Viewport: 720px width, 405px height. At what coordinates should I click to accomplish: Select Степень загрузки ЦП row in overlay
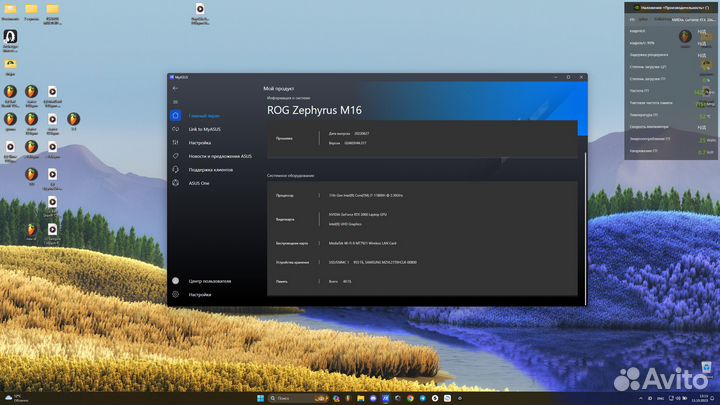[x=671, y=67]
